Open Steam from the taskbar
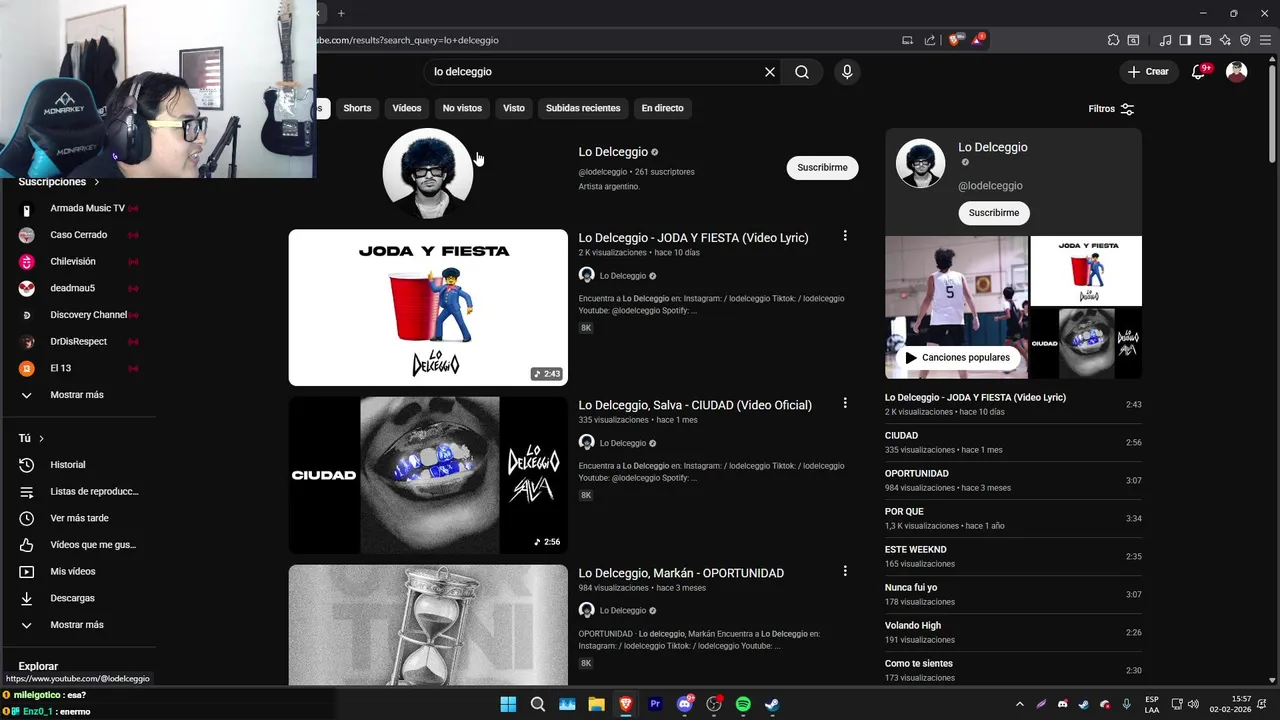The image size is (1280, 720). click(772, 704)
